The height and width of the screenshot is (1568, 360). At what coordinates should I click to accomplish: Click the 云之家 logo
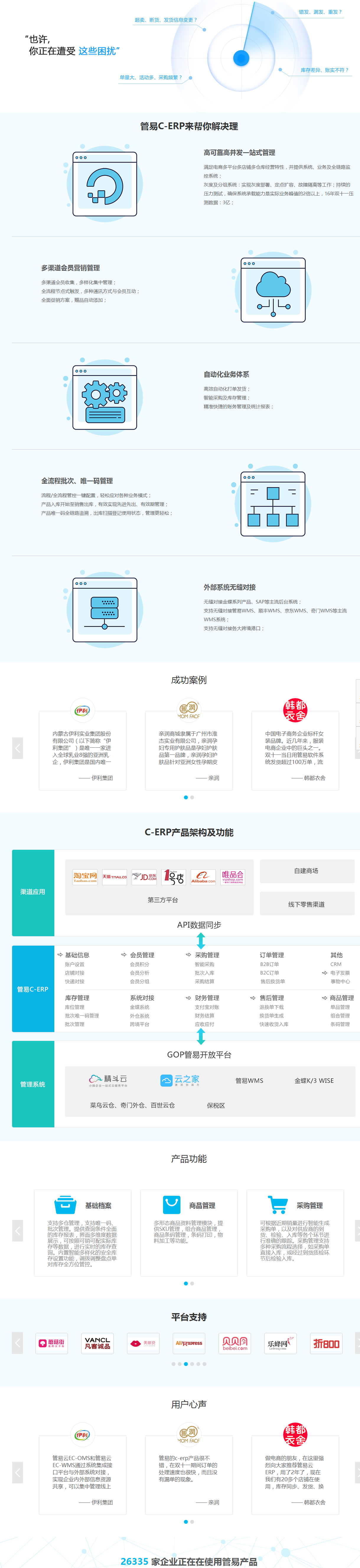(180, 1080)
